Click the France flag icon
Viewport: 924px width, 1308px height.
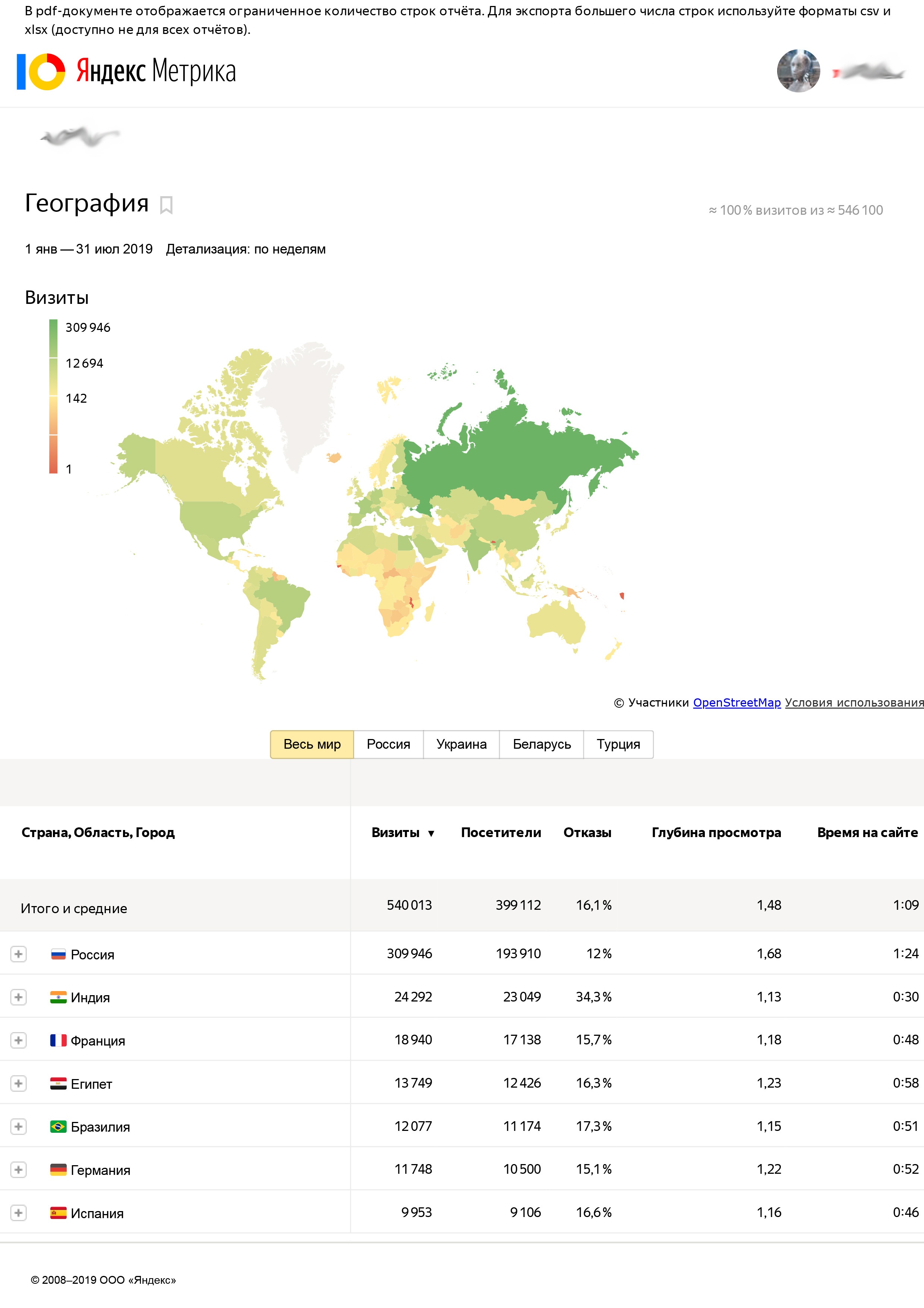tap(58, 1040)
